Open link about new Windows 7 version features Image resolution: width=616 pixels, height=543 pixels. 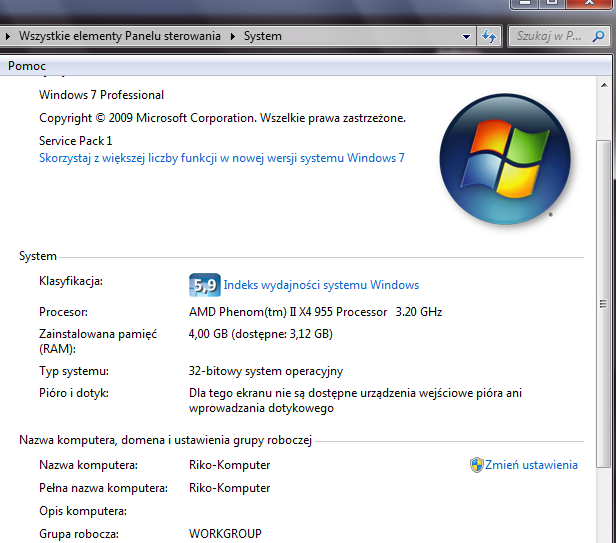pos(222,158)
